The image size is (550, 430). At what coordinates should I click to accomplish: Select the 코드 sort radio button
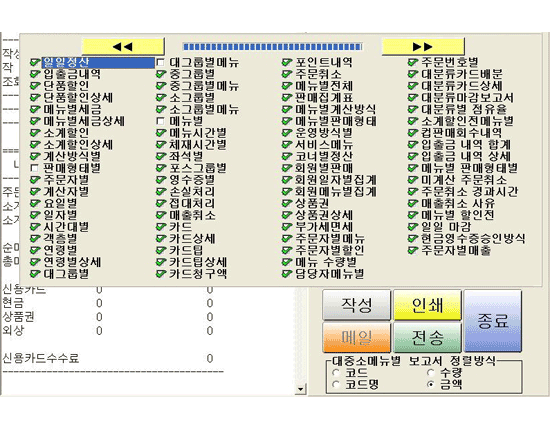click(336, 372)
